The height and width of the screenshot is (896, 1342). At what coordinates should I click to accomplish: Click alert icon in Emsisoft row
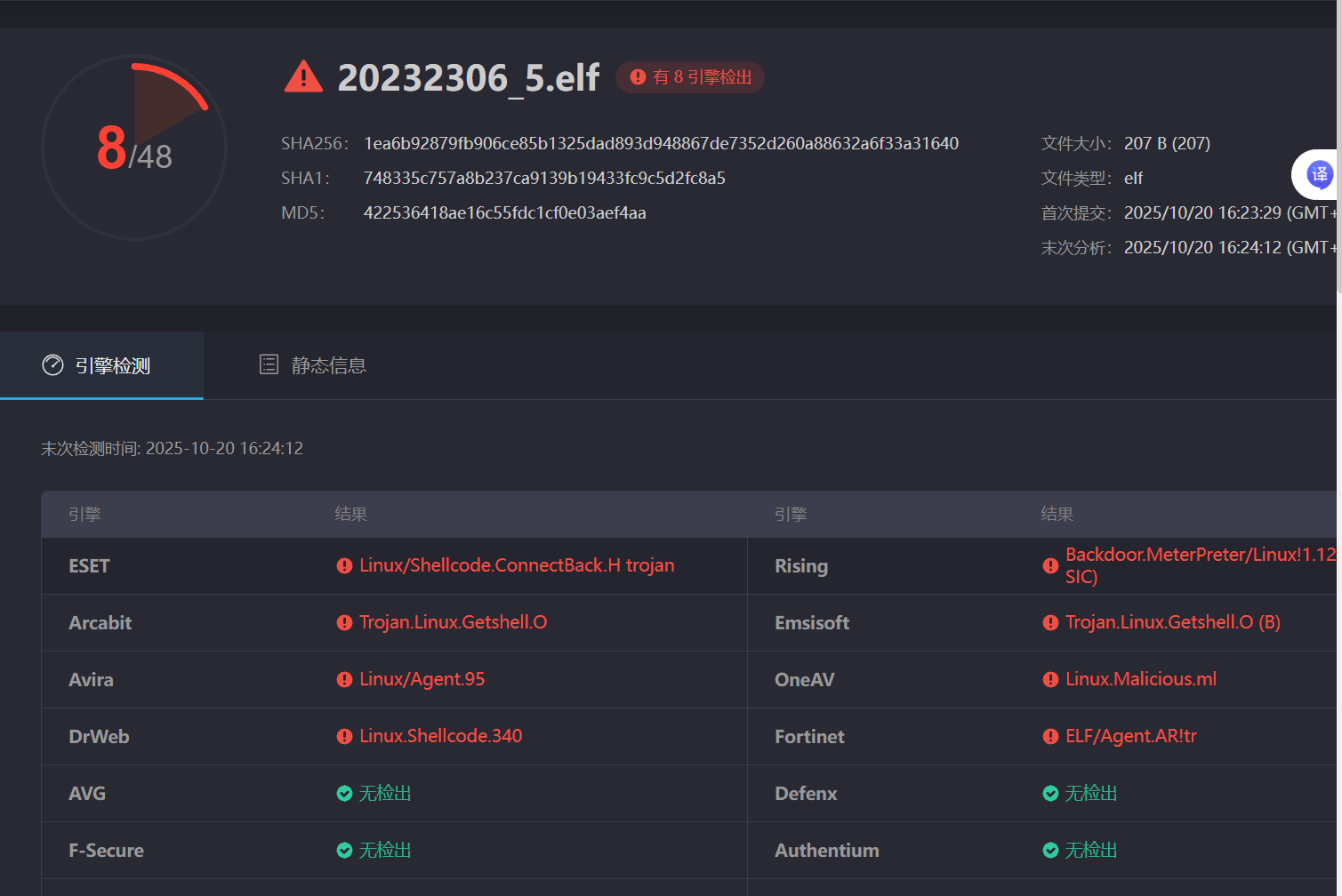click(x=1050, y=623)
